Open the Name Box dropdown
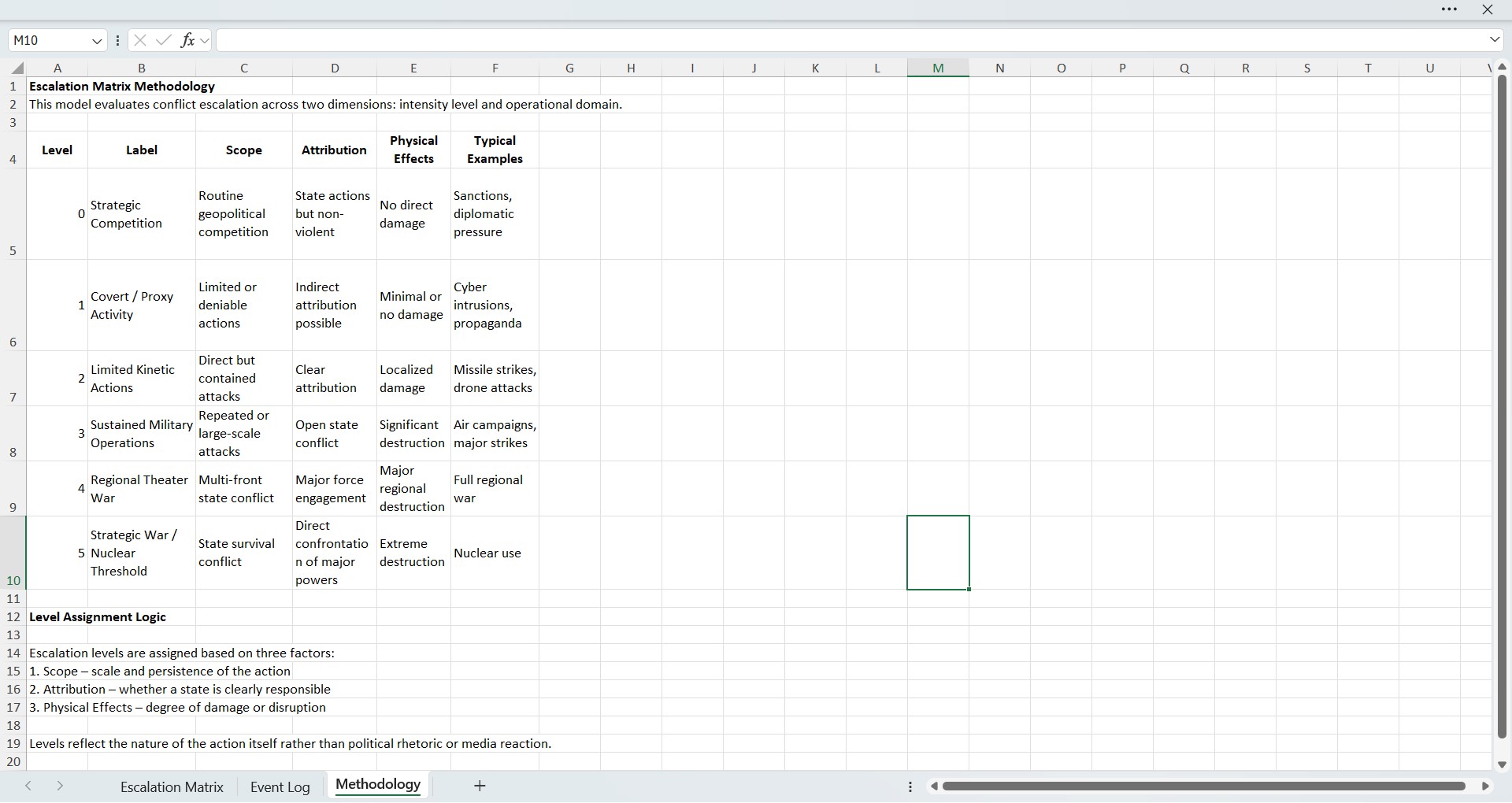The height and width of the screenshot is (803, 1512). 96,41
